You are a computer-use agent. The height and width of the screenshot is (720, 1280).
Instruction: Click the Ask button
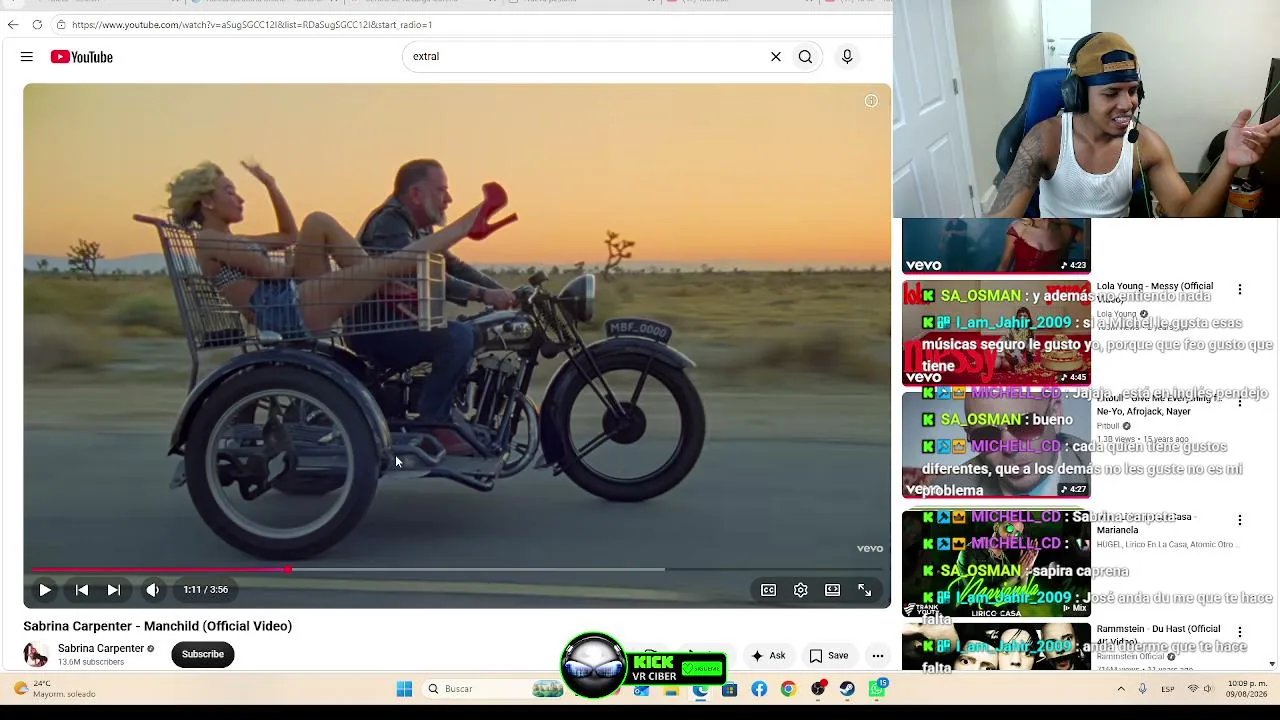click(x=768, y=656)
